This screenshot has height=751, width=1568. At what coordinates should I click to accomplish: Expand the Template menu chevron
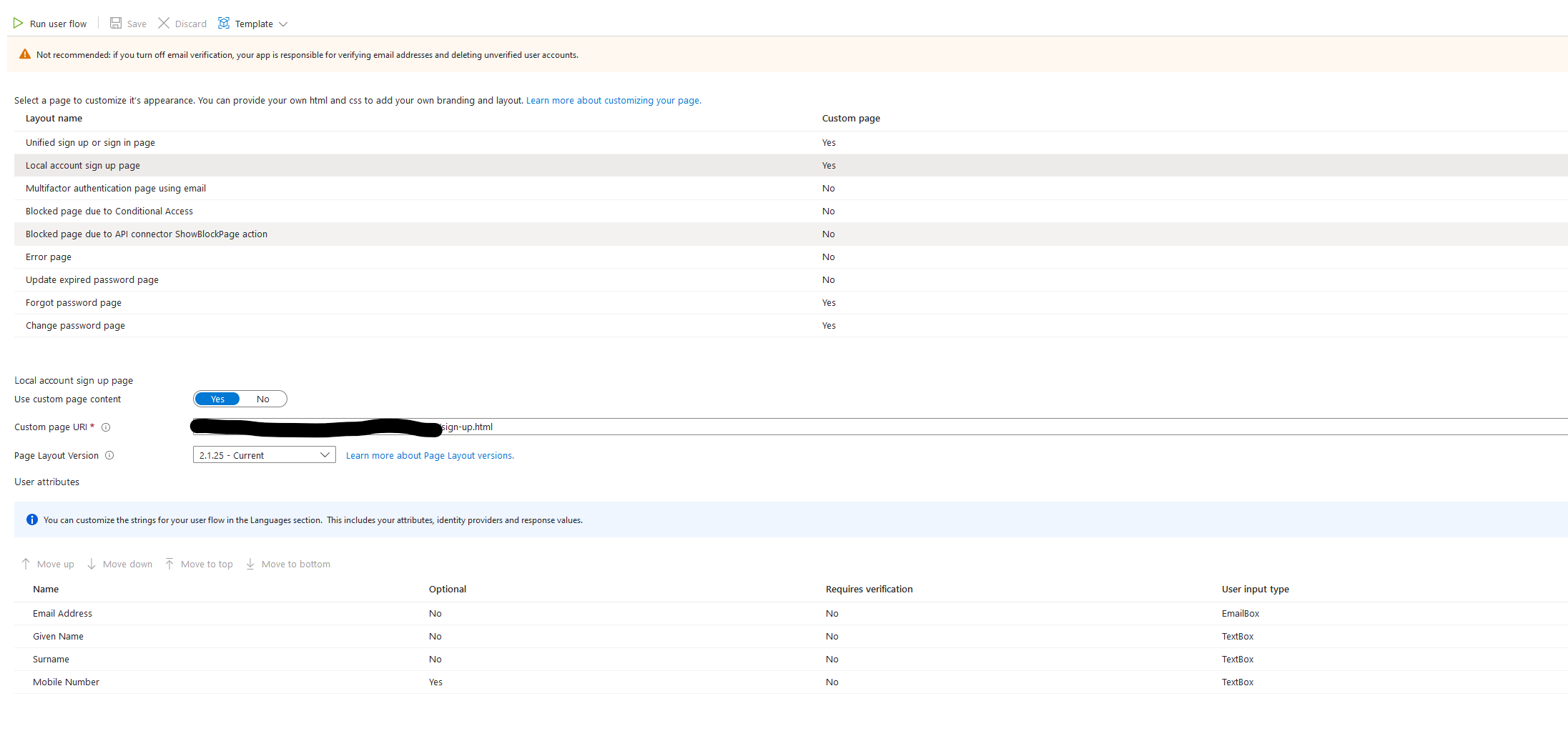pos(284,24)
